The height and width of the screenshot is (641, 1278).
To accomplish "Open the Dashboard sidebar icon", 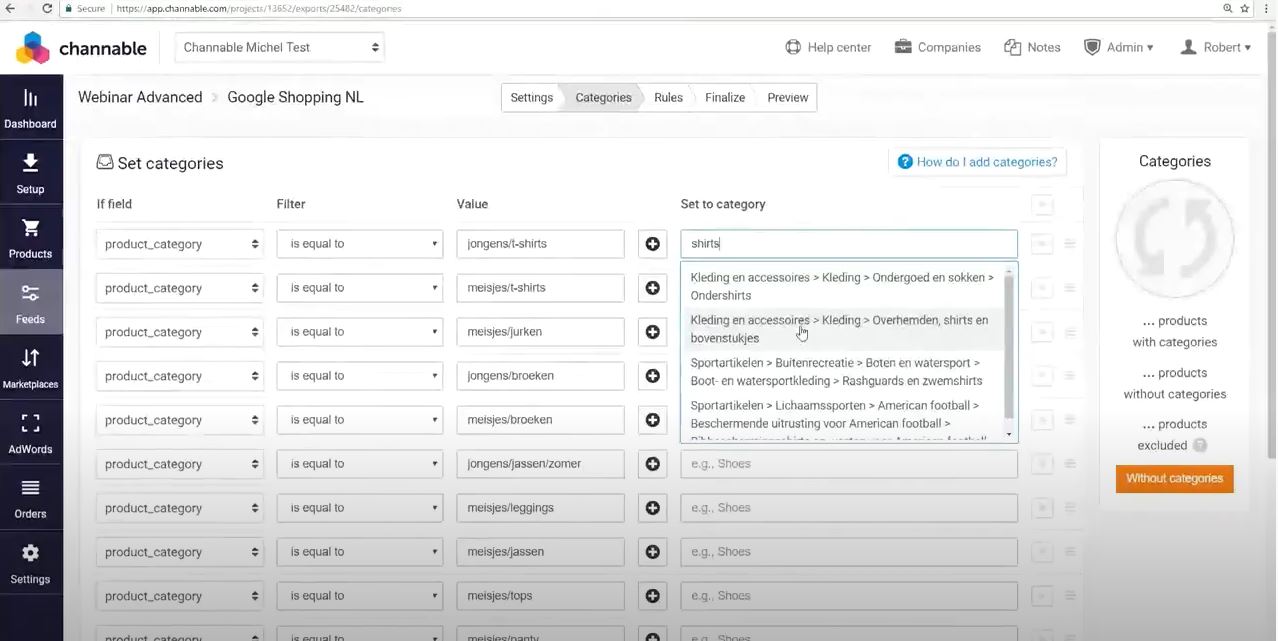I will 30,108.
